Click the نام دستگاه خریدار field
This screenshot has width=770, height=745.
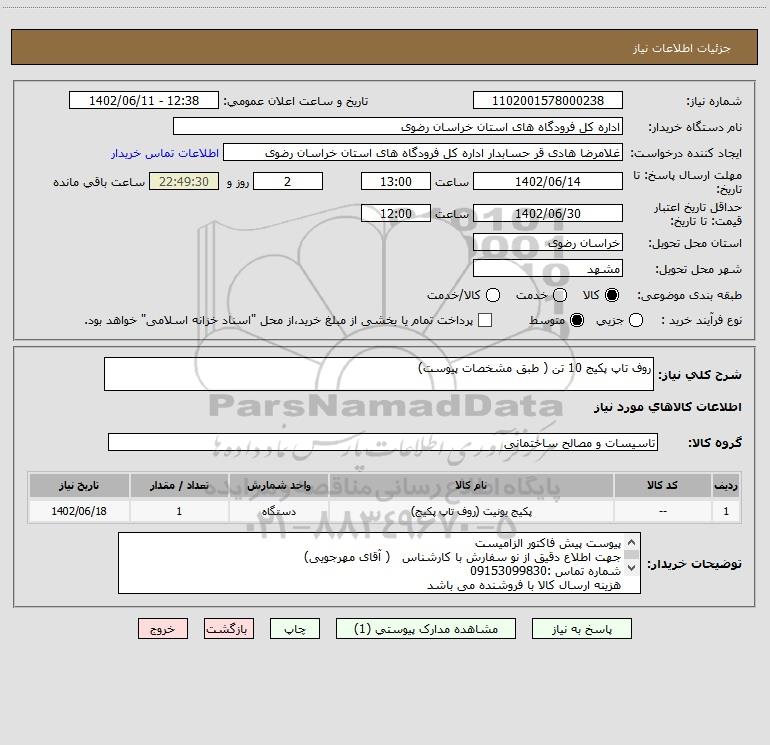pos(398,126)
